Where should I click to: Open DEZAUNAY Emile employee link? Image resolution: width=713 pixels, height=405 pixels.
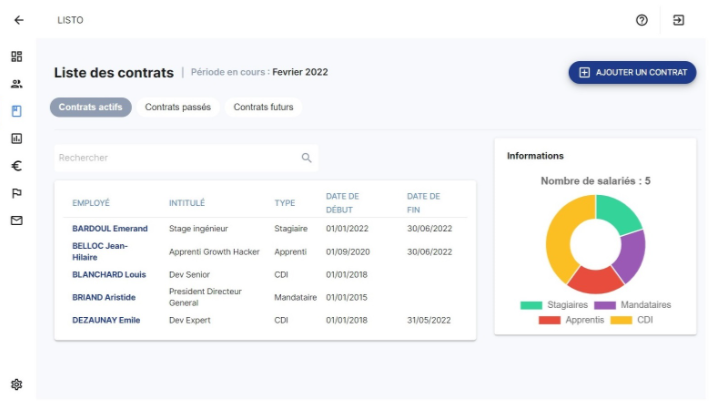pos(106,320)
